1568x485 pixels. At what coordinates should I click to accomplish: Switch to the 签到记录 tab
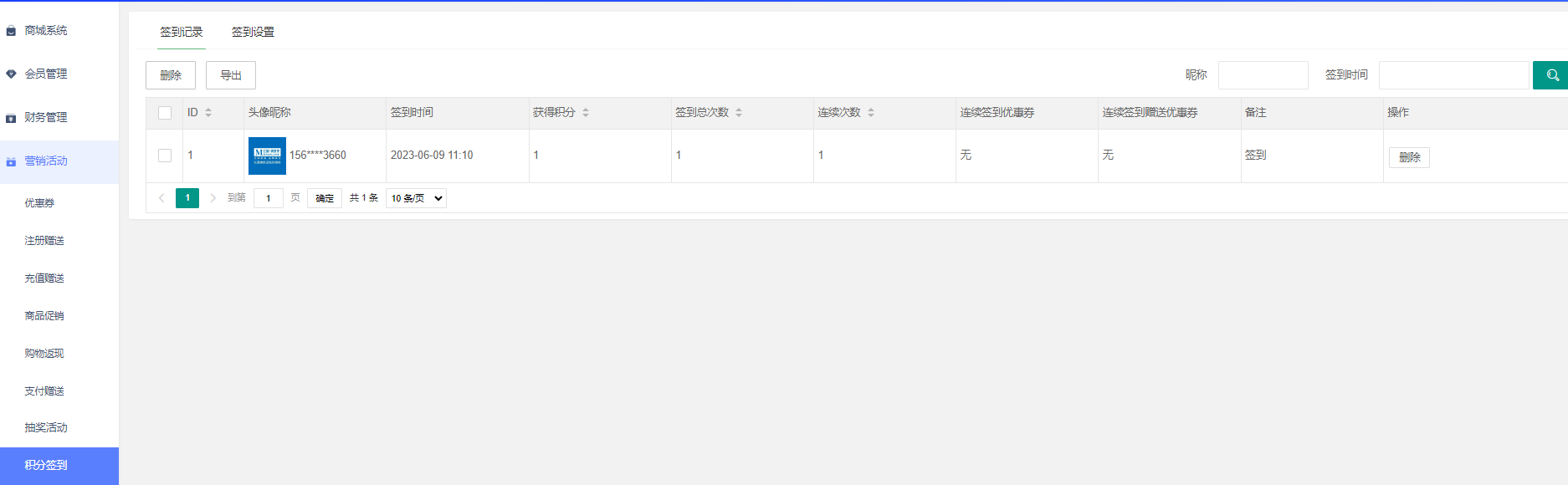[182, 32]
